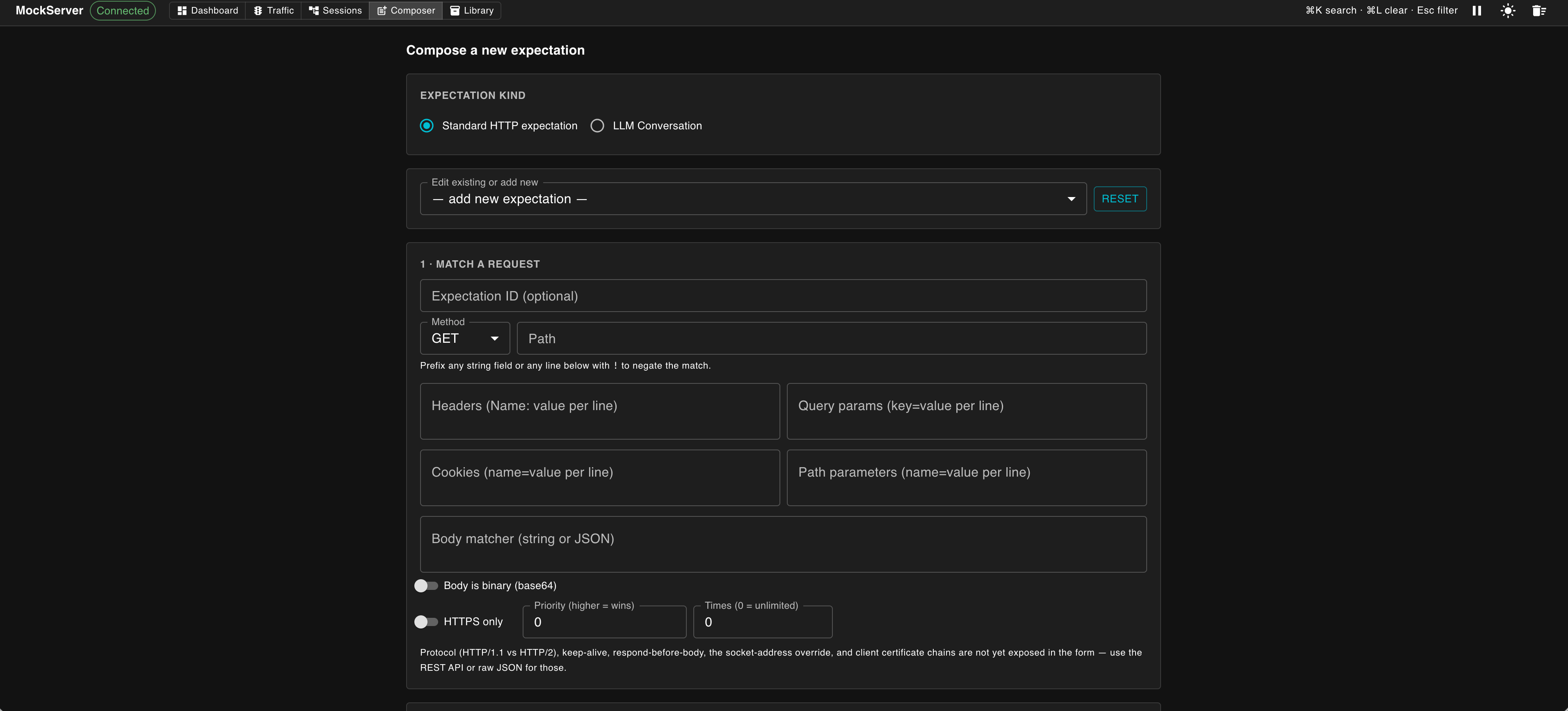This screenshot has height=711, width=1568.
Task: Open the Library tab
Action: [472, 10]
